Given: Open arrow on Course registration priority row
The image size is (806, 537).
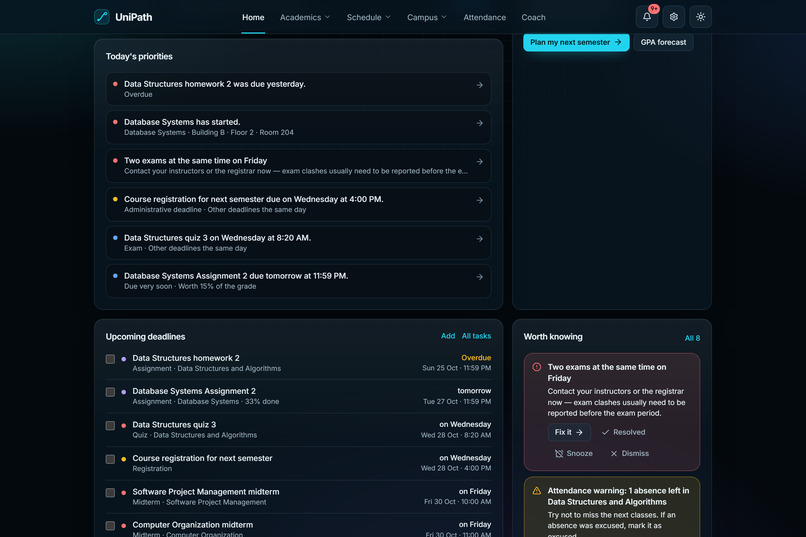Looking at the screenshot, I should click(x=479, y=200).
